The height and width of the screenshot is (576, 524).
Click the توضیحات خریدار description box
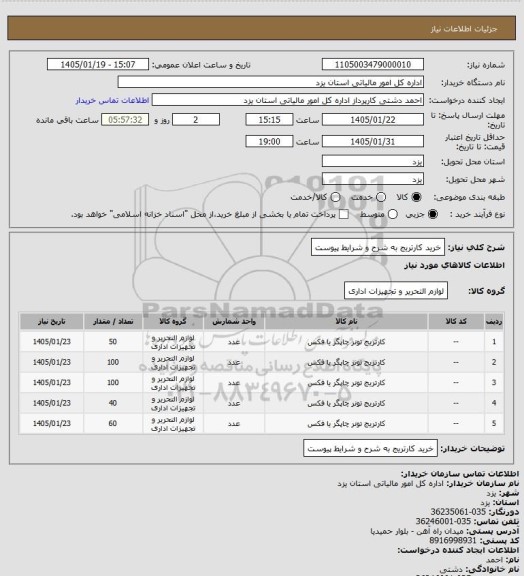370,449
